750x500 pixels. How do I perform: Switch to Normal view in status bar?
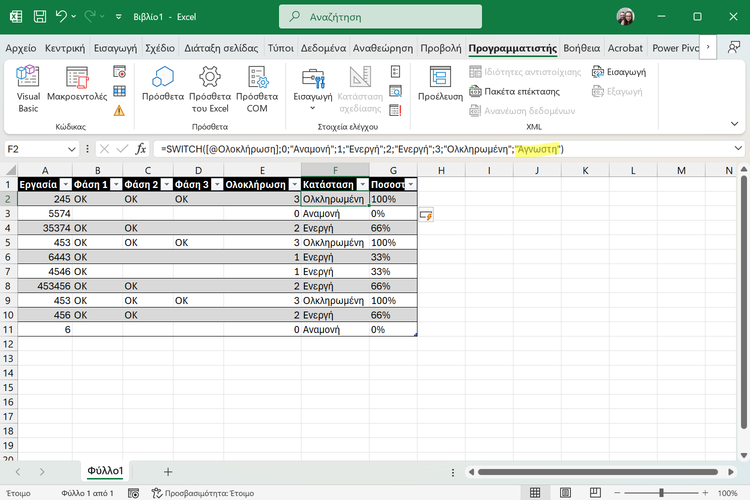pyautogui.click(x=537, y=493)
